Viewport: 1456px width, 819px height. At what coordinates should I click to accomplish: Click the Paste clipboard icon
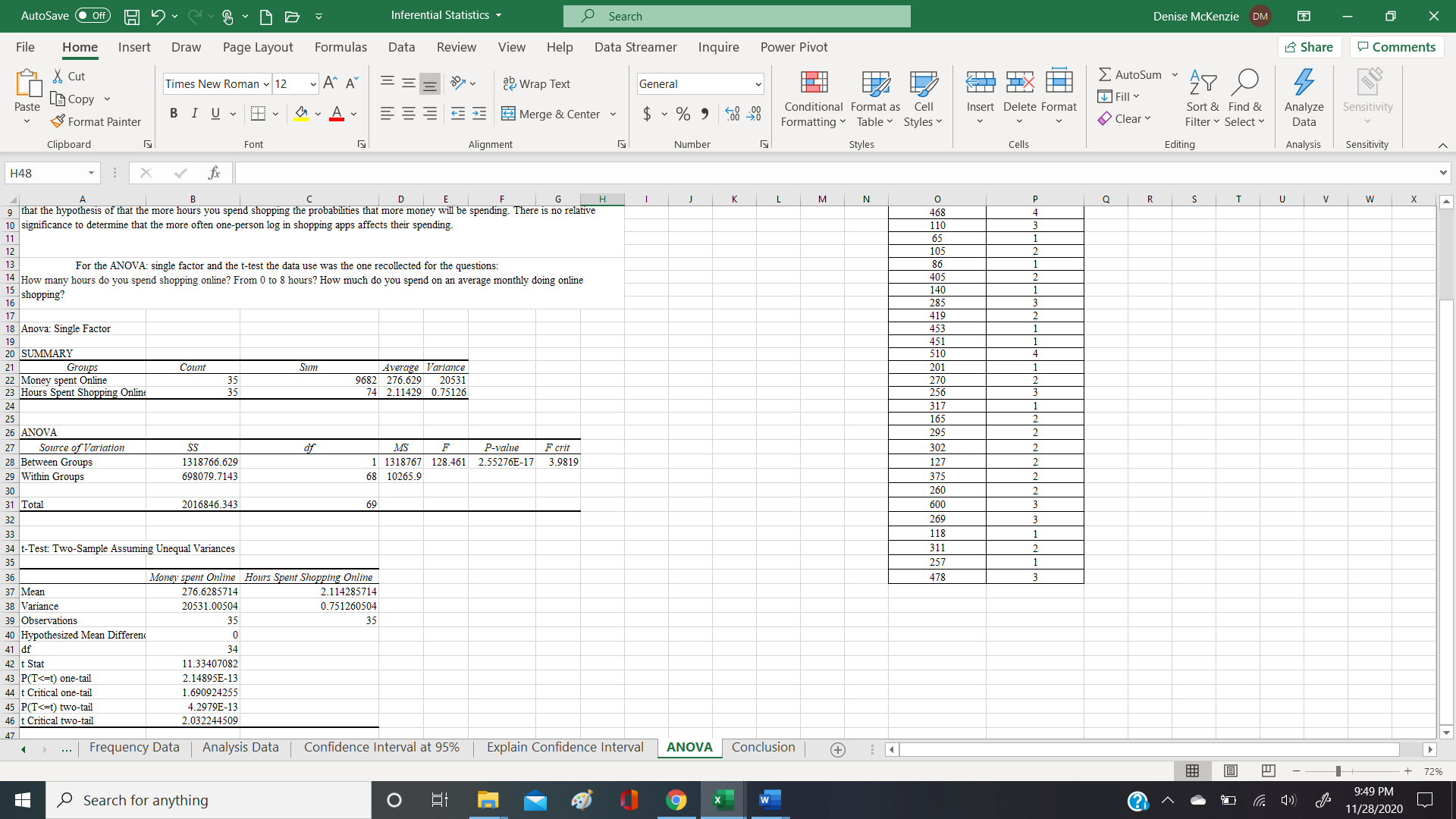(27, 83)
